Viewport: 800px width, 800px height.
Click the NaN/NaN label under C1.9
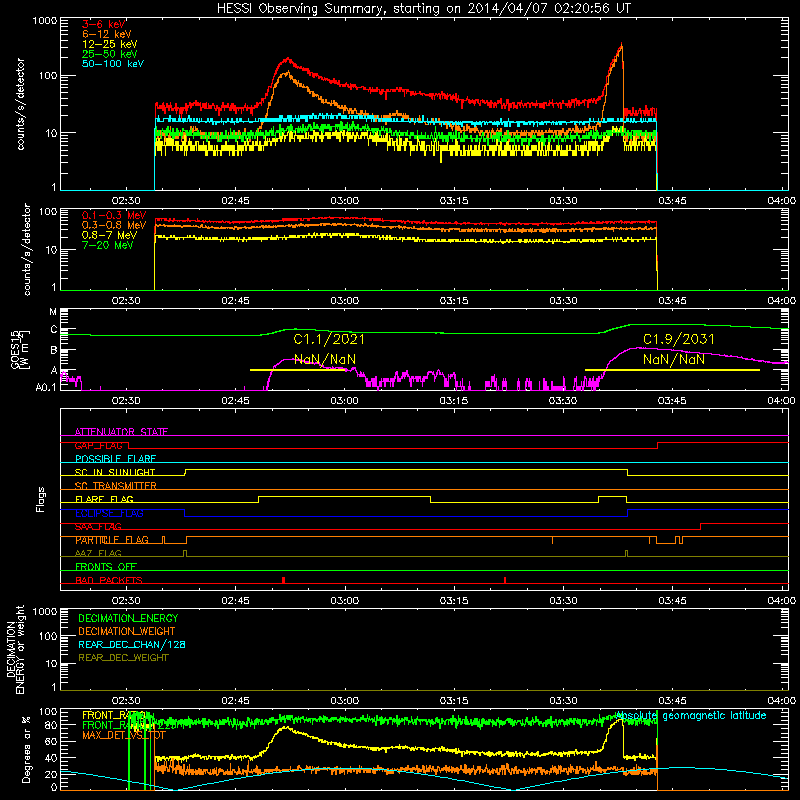click(x=673, y=359)
